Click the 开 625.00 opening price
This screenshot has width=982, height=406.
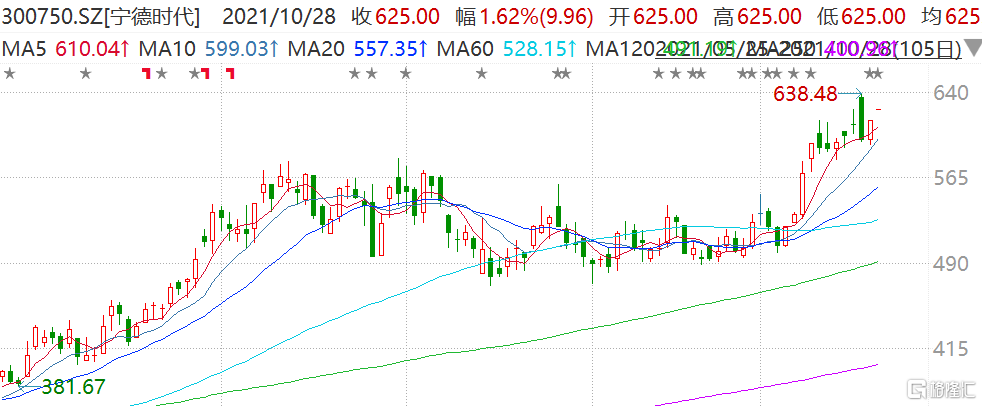point(655,18)
